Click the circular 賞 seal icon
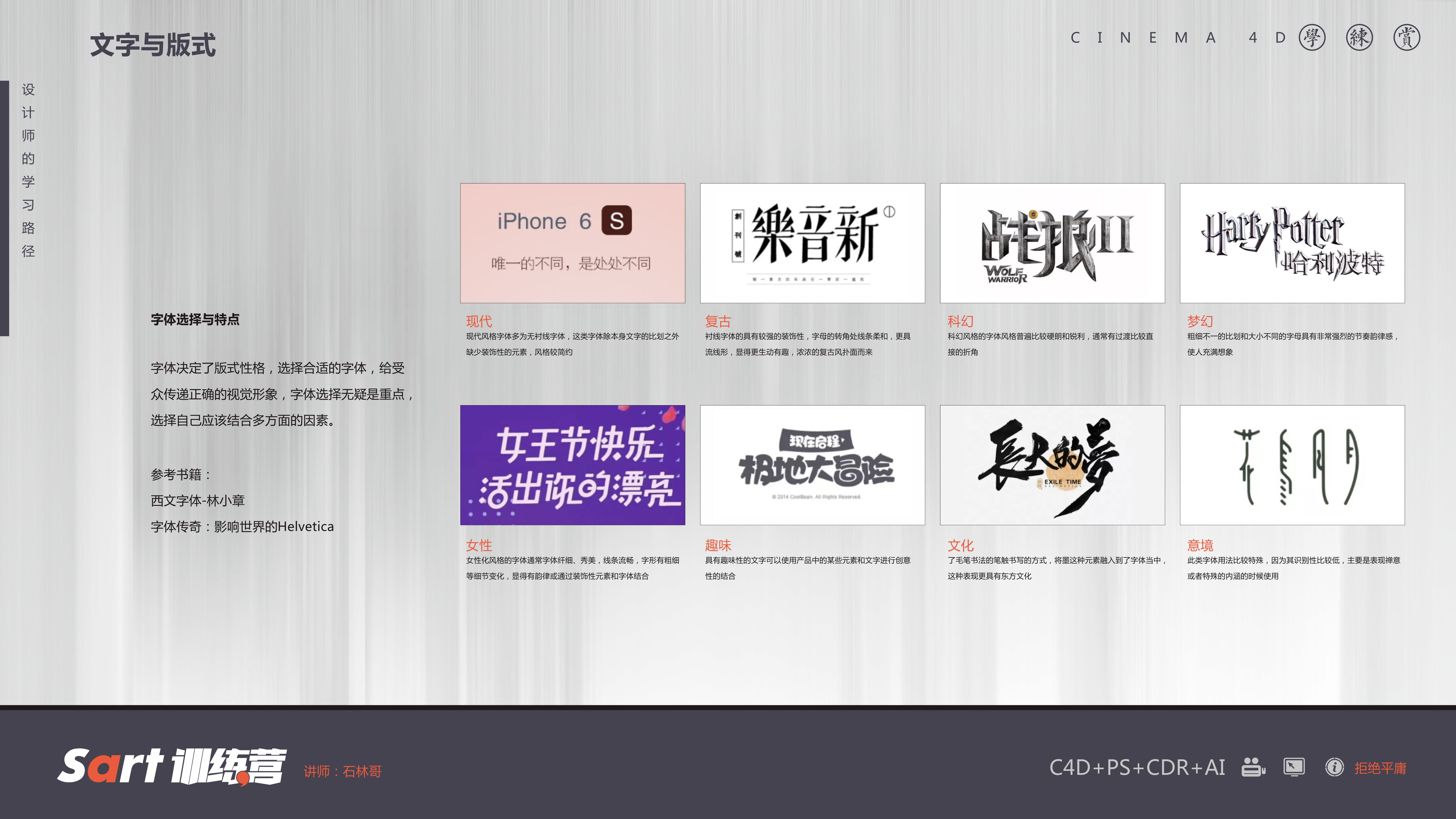 point(1406,38)
